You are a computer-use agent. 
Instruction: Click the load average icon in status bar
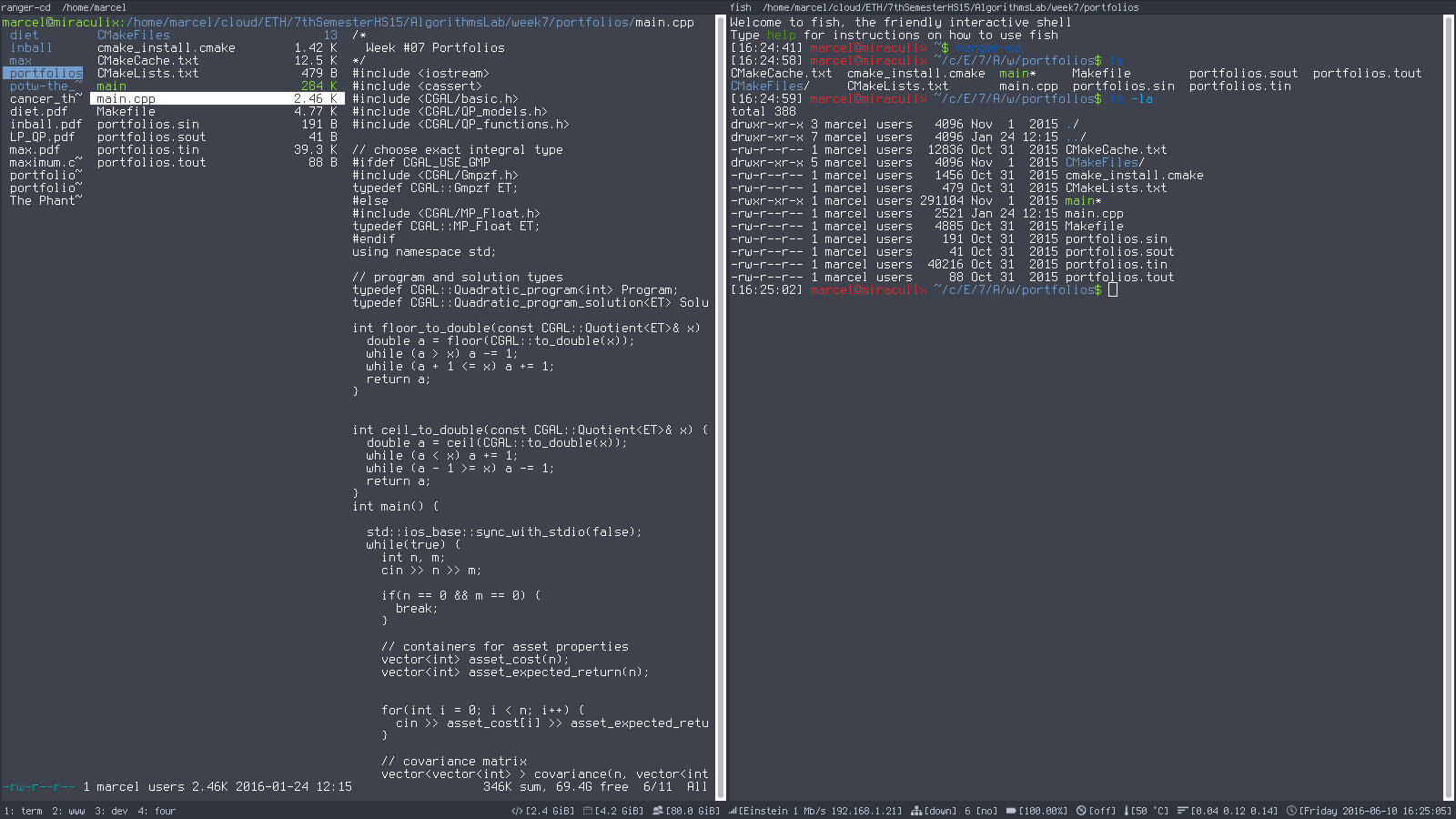[1183, 811]
